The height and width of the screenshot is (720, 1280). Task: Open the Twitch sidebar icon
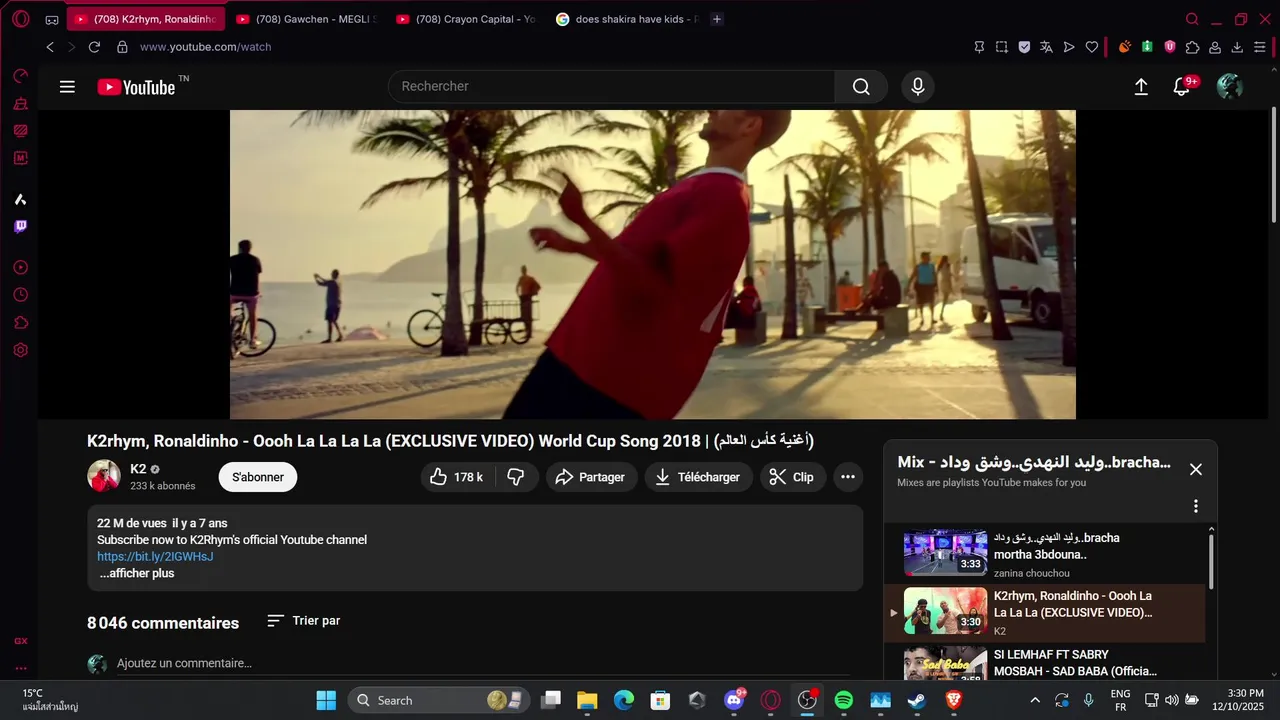[x=20, y=227]
